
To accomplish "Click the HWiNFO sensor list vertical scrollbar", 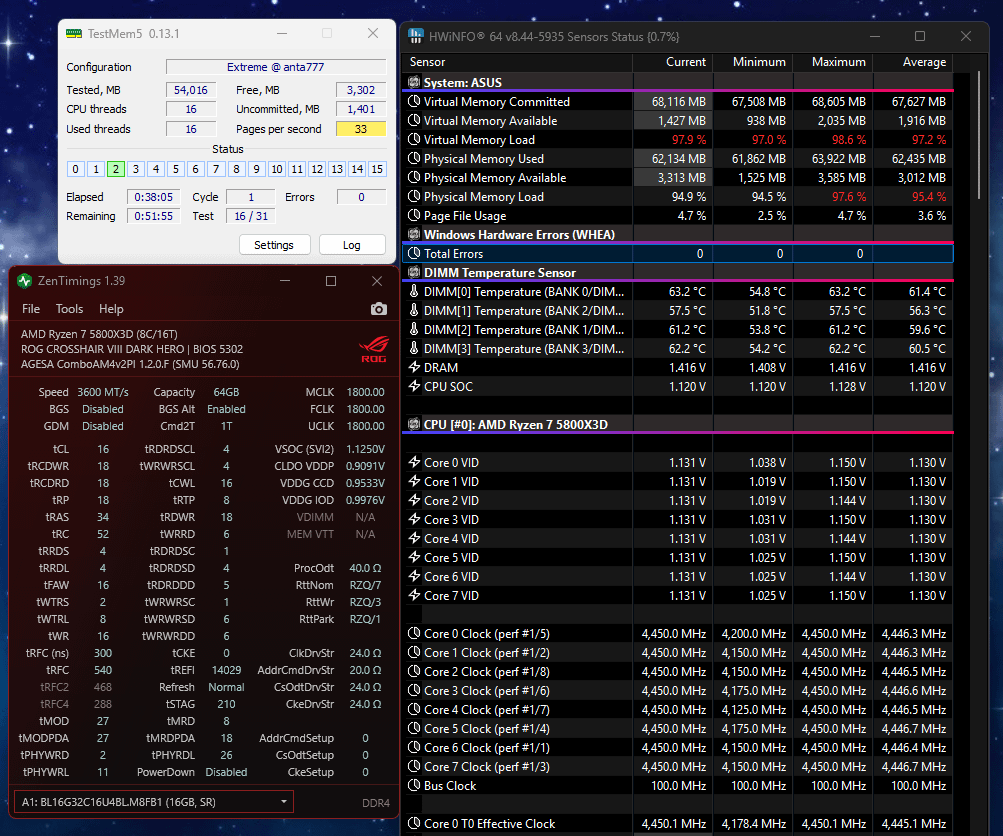I will pos(979,134).
